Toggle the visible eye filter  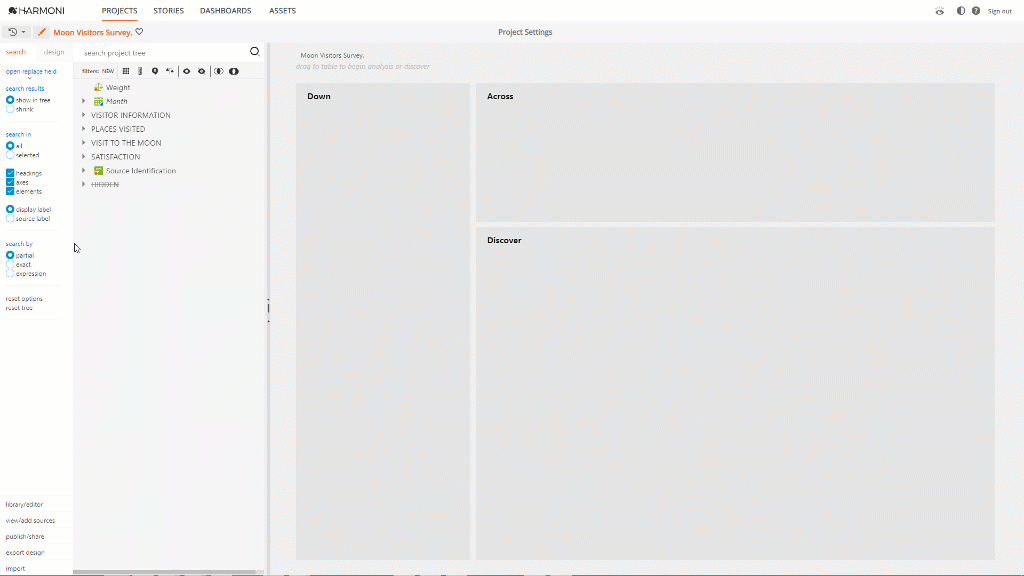187,71
